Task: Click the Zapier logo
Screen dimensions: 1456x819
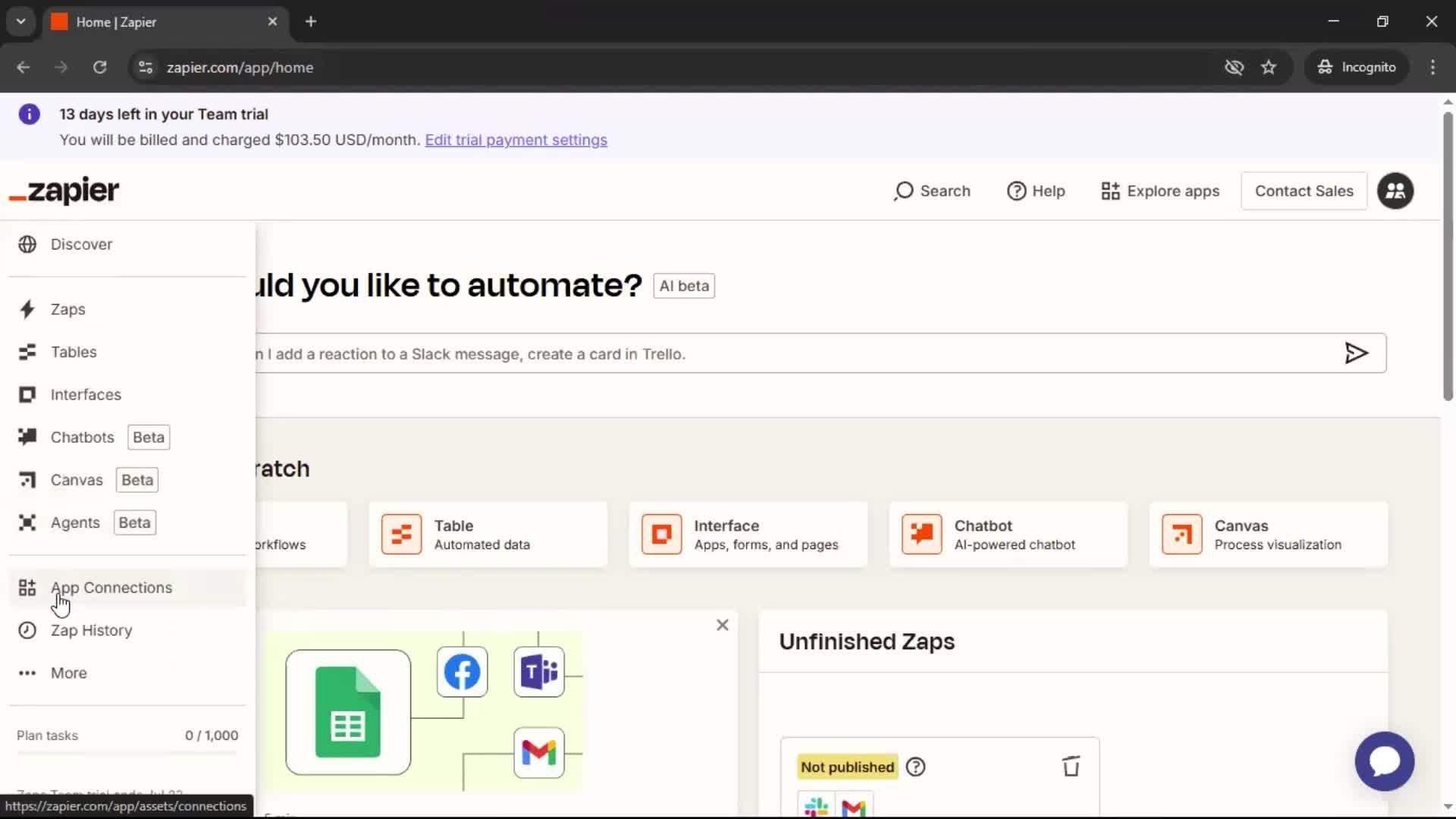Action: tap(64, 190)
